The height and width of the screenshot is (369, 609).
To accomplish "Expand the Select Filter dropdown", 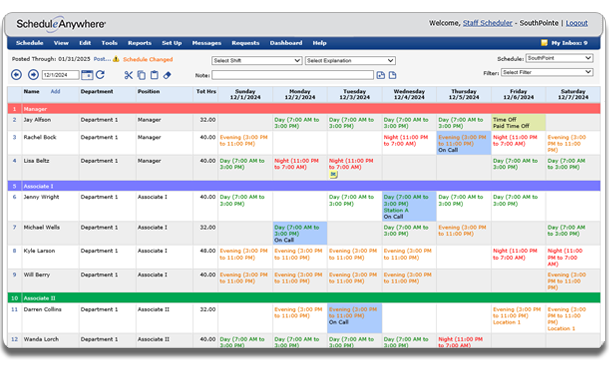I will pos(547,72).
